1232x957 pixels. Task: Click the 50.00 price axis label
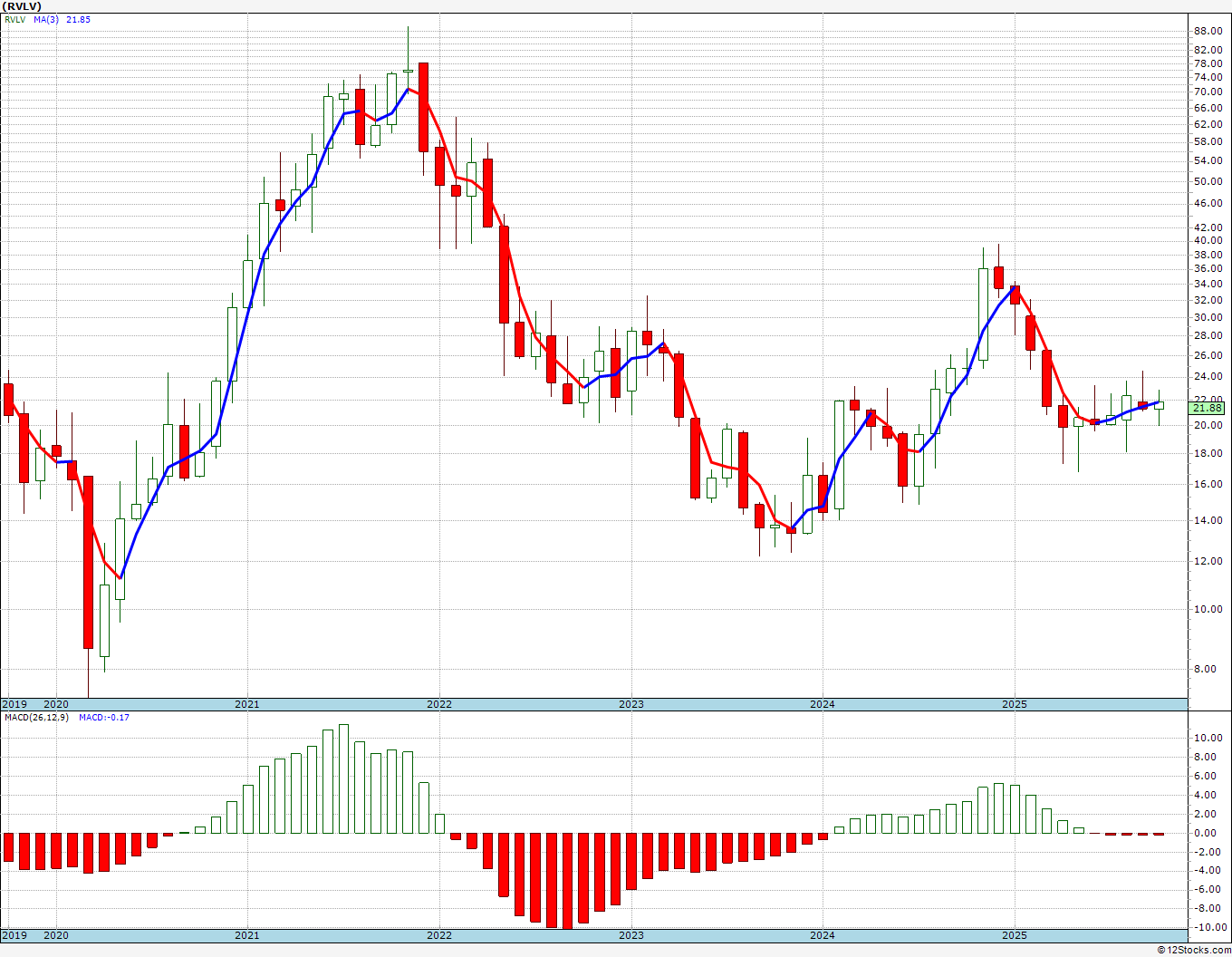point(1208,181)
